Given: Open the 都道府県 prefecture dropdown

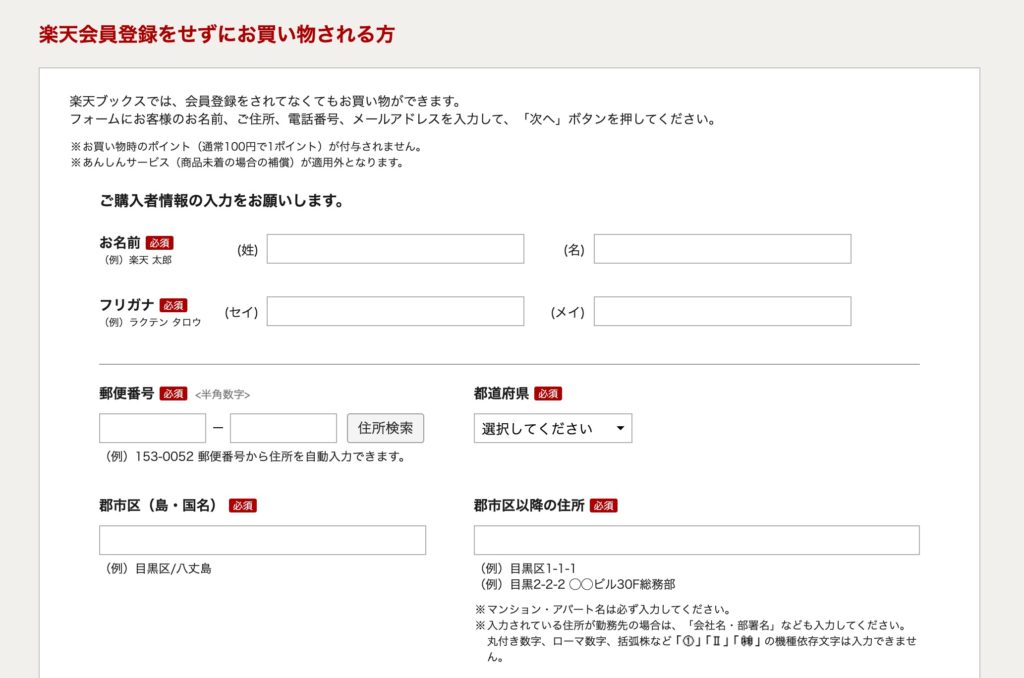Looking at the screenshot, I should pos(552,428).
